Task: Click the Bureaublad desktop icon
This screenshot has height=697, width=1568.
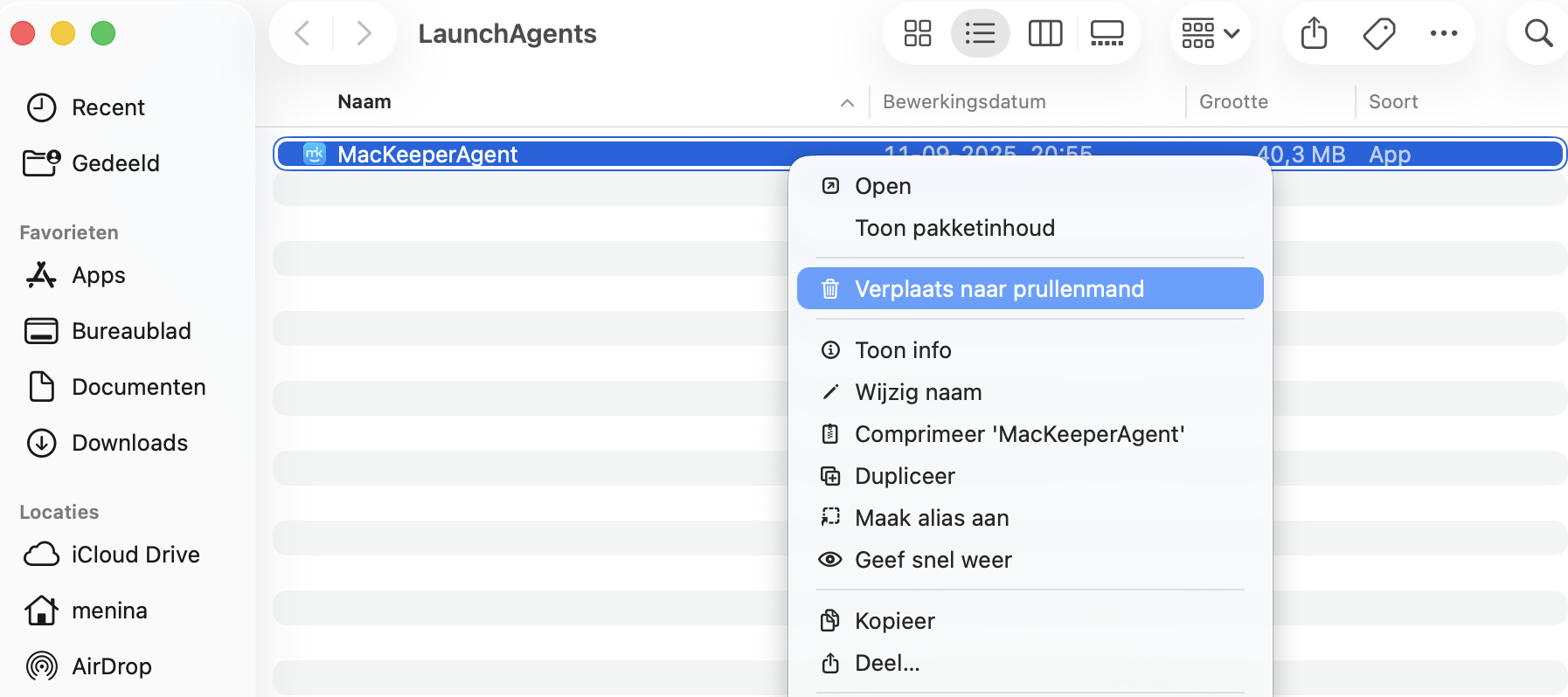Action: click(41, 331)
